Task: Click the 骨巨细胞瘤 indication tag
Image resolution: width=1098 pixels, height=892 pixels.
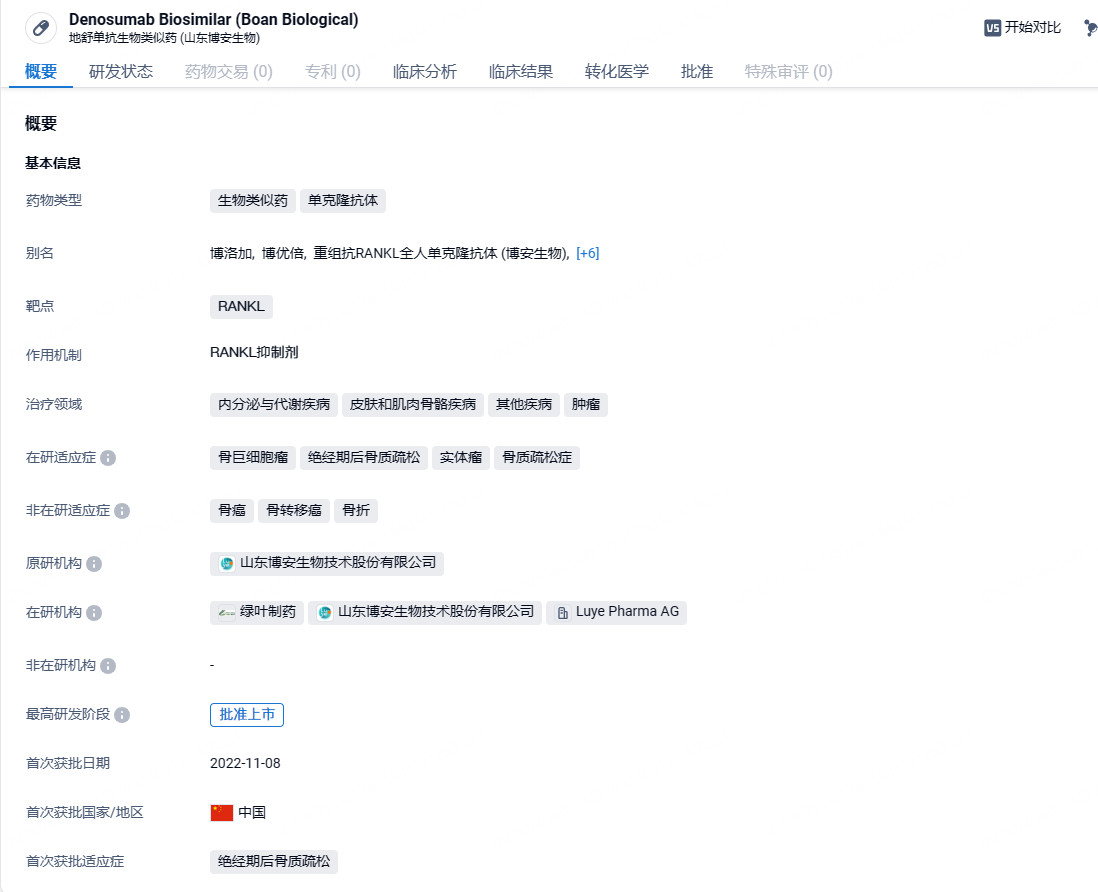Action: click(253, 458)
